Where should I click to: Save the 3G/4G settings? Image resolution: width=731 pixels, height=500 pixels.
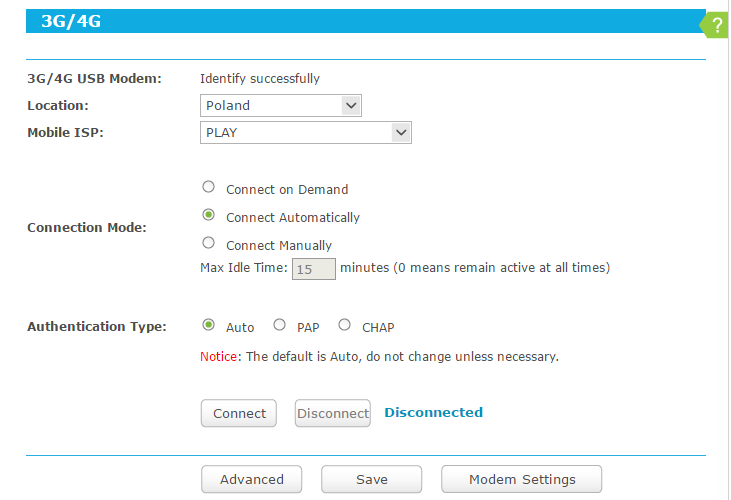tap(372, 480)
